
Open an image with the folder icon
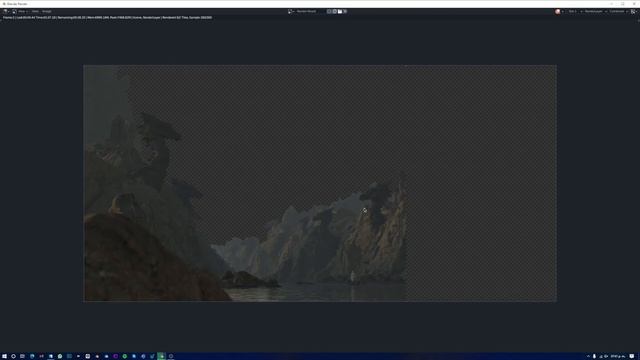coord(340,11)
